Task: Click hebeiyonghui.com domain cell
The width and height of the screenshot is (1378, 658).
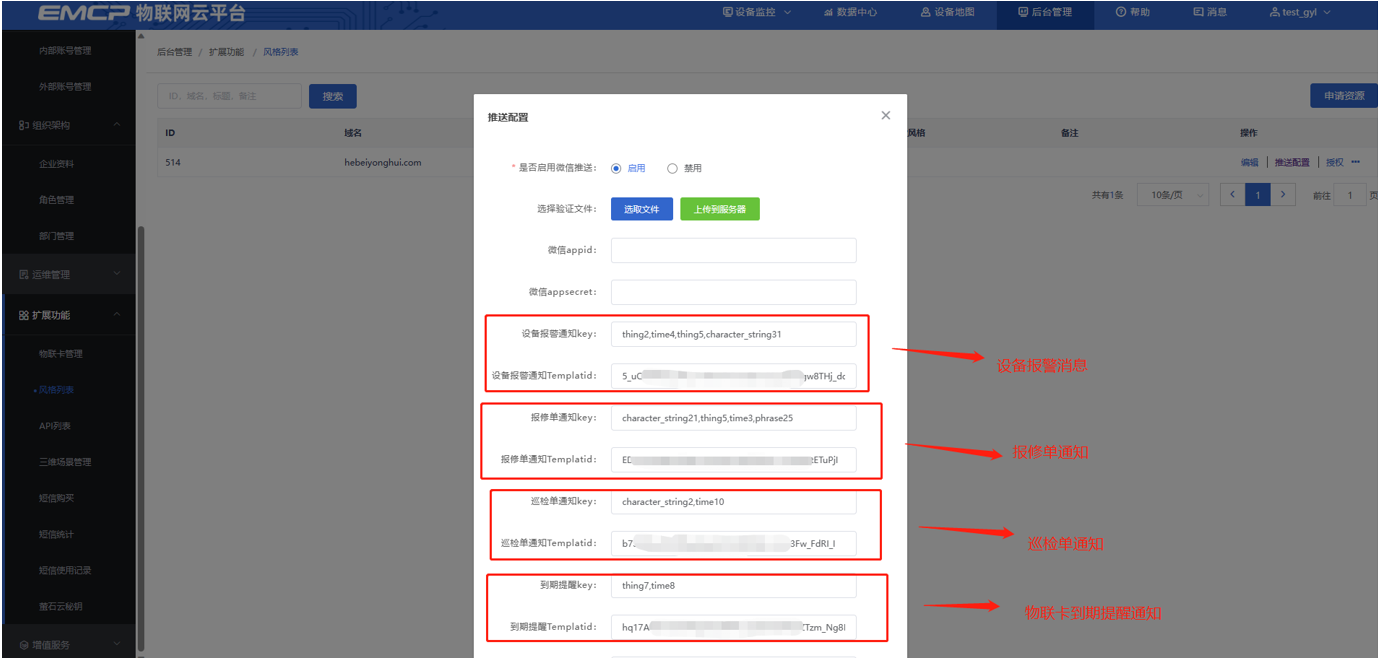Action: point(383,162)
